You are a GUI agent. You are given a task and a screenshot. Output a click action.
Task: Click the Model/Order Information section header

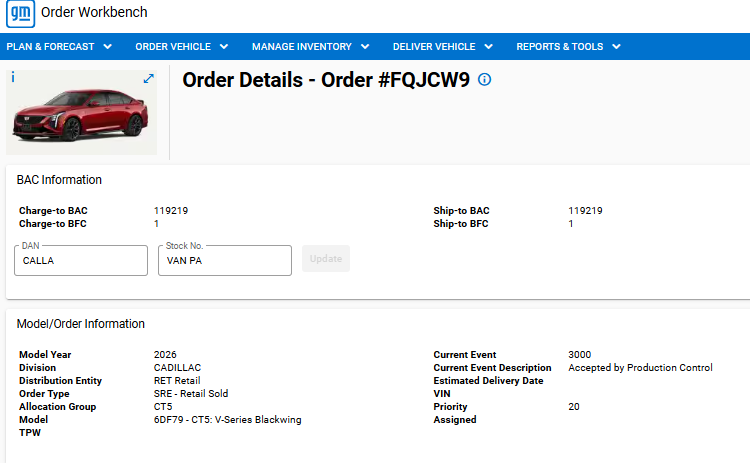tap(81, 324)
